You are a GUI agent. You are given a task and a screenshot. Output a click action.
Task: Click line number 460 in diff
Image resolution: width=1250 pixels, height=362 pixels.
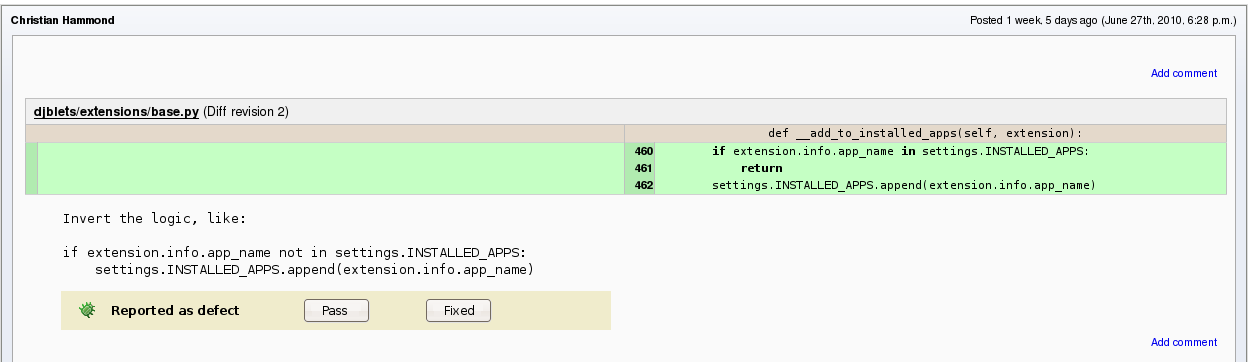click(x=643, y=151)
